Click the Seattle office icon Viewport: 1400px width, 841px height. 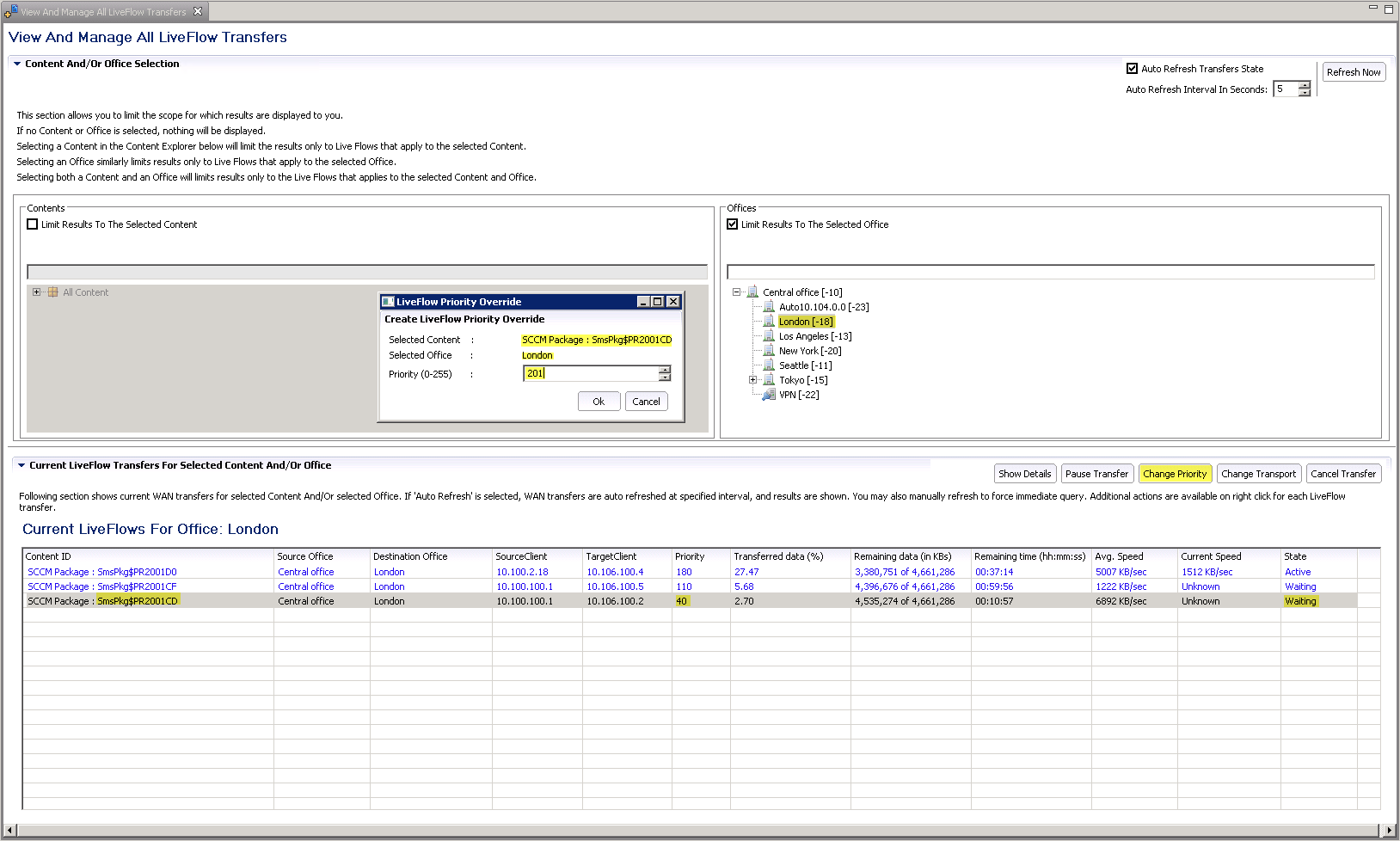(769, 365)
